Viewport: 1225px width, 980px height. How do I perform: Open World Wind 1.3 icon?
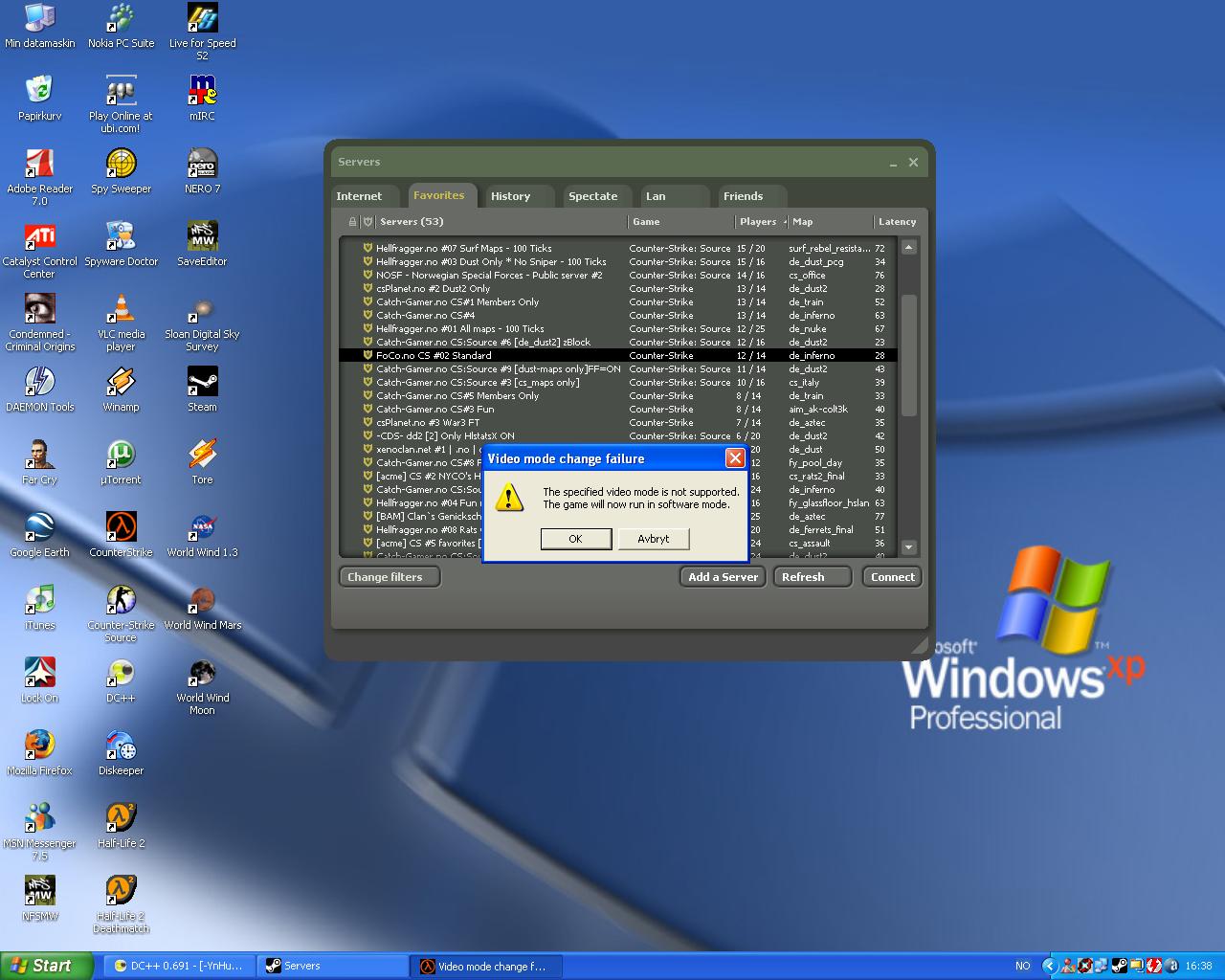[202, 535]
